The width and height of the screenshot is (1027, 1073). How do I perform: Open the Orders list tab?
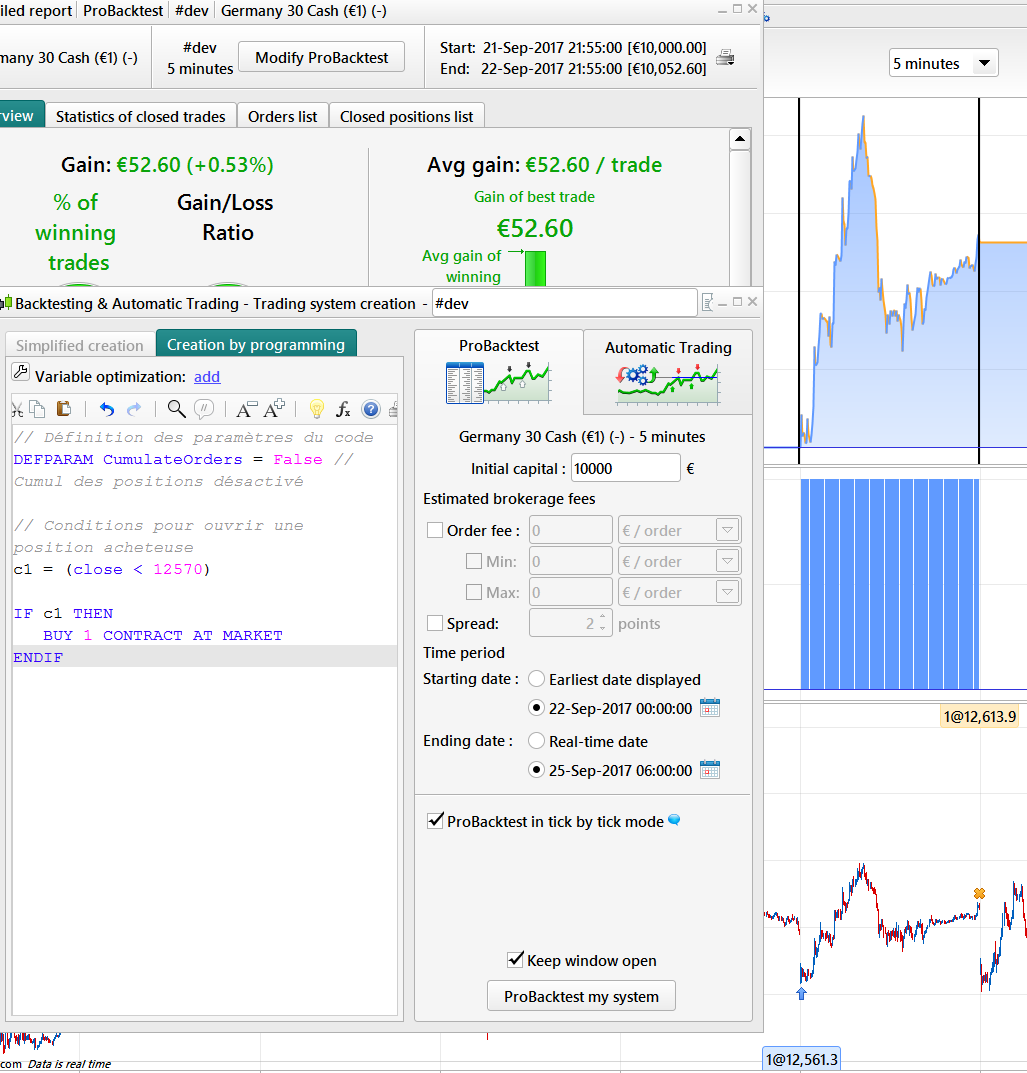pyautogui.click(x=283, y=116)
